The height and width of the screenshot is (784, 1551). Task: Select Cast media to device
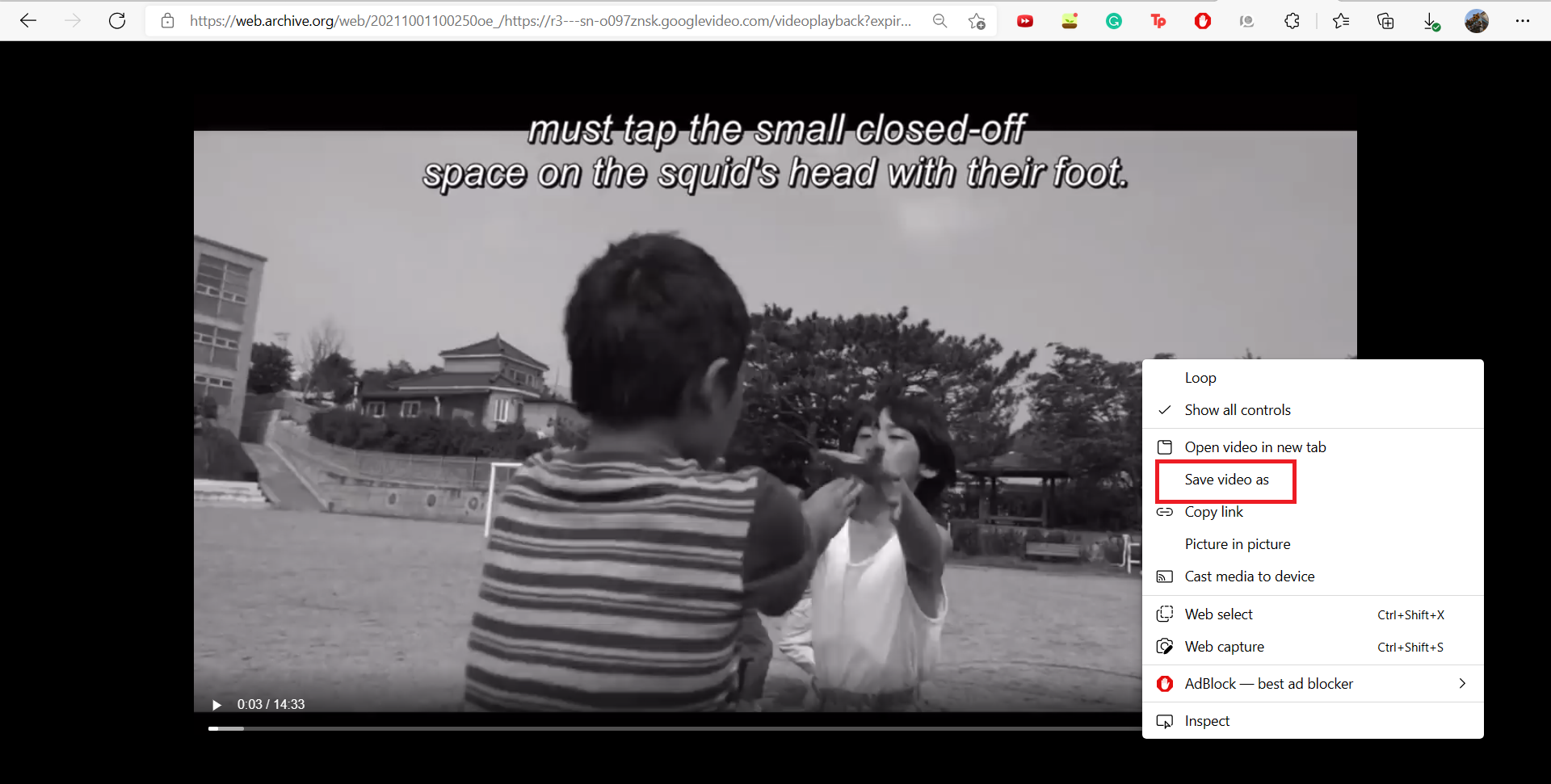pos(1313,576)
